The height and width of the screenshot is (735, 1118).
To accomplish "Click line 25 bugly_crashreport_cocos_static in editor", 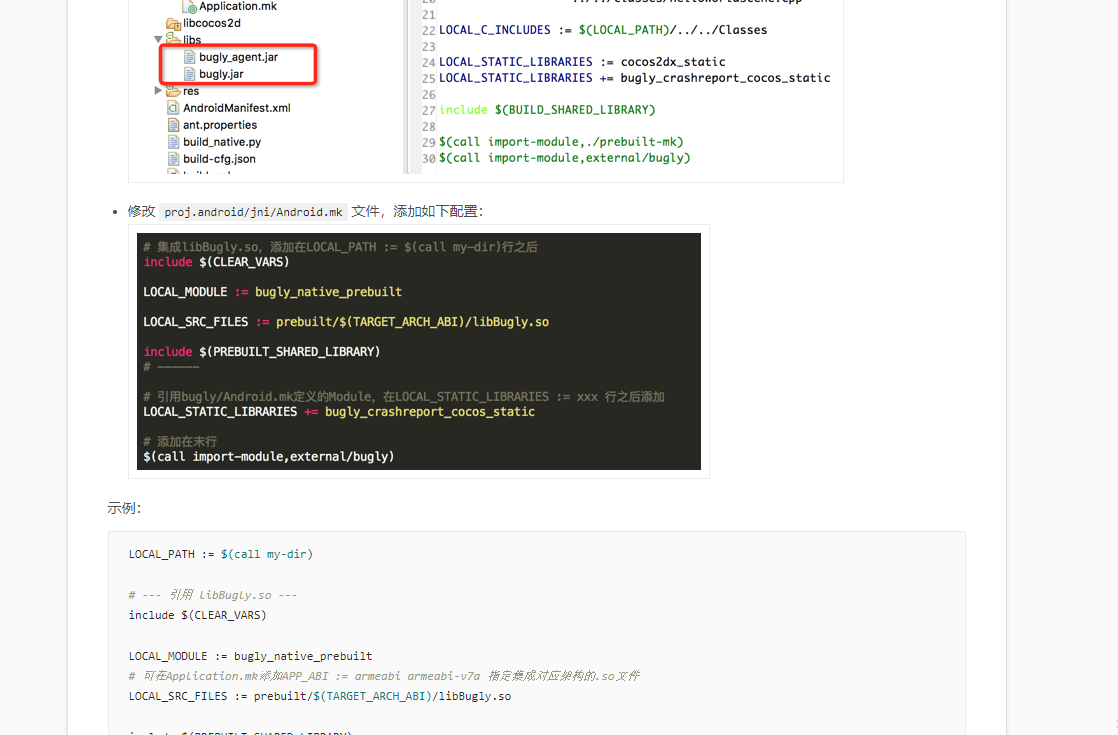I will tap(635, 78).
